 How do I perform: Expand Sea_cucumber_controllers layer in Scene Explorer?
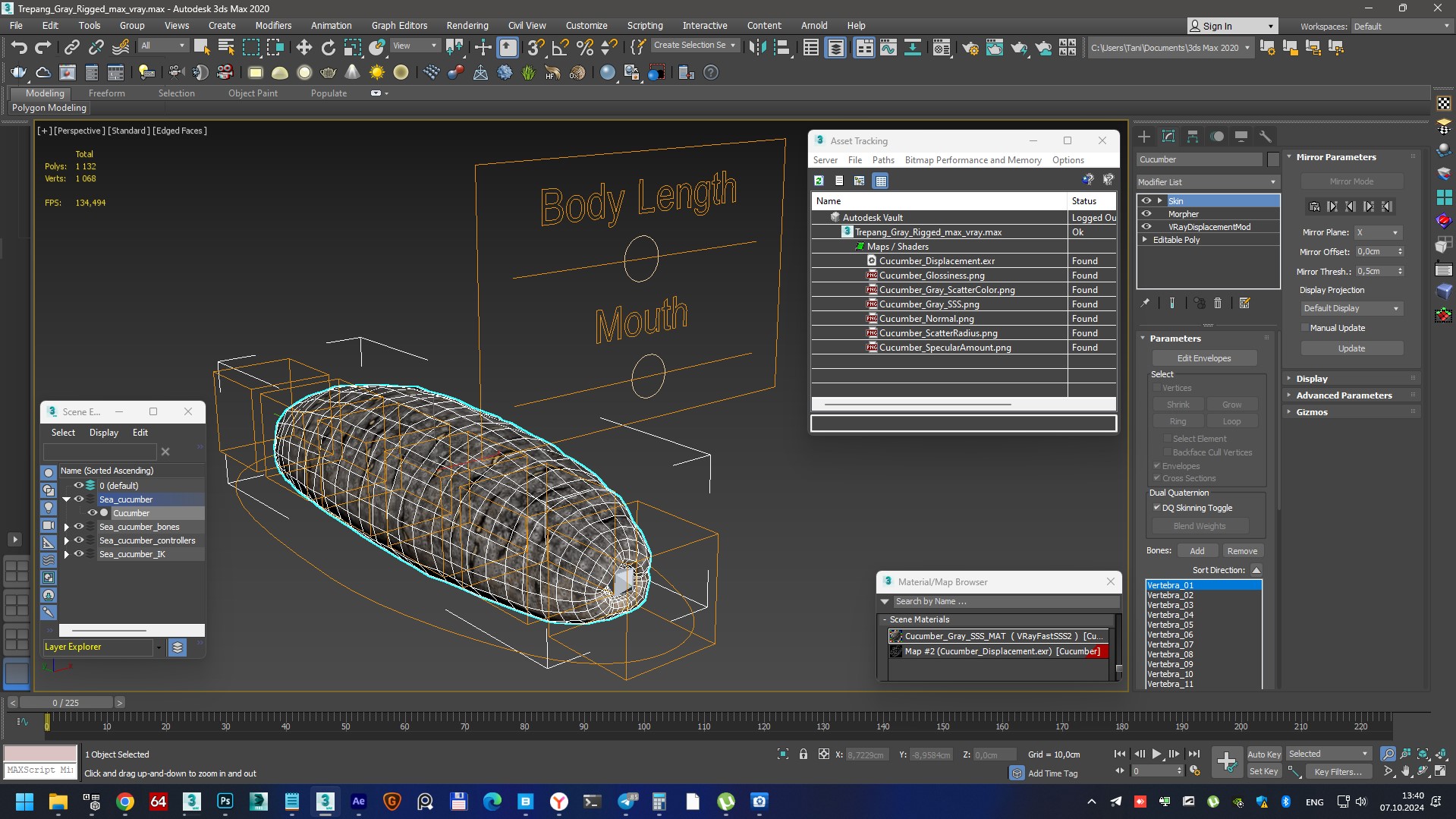coord(67,540)
